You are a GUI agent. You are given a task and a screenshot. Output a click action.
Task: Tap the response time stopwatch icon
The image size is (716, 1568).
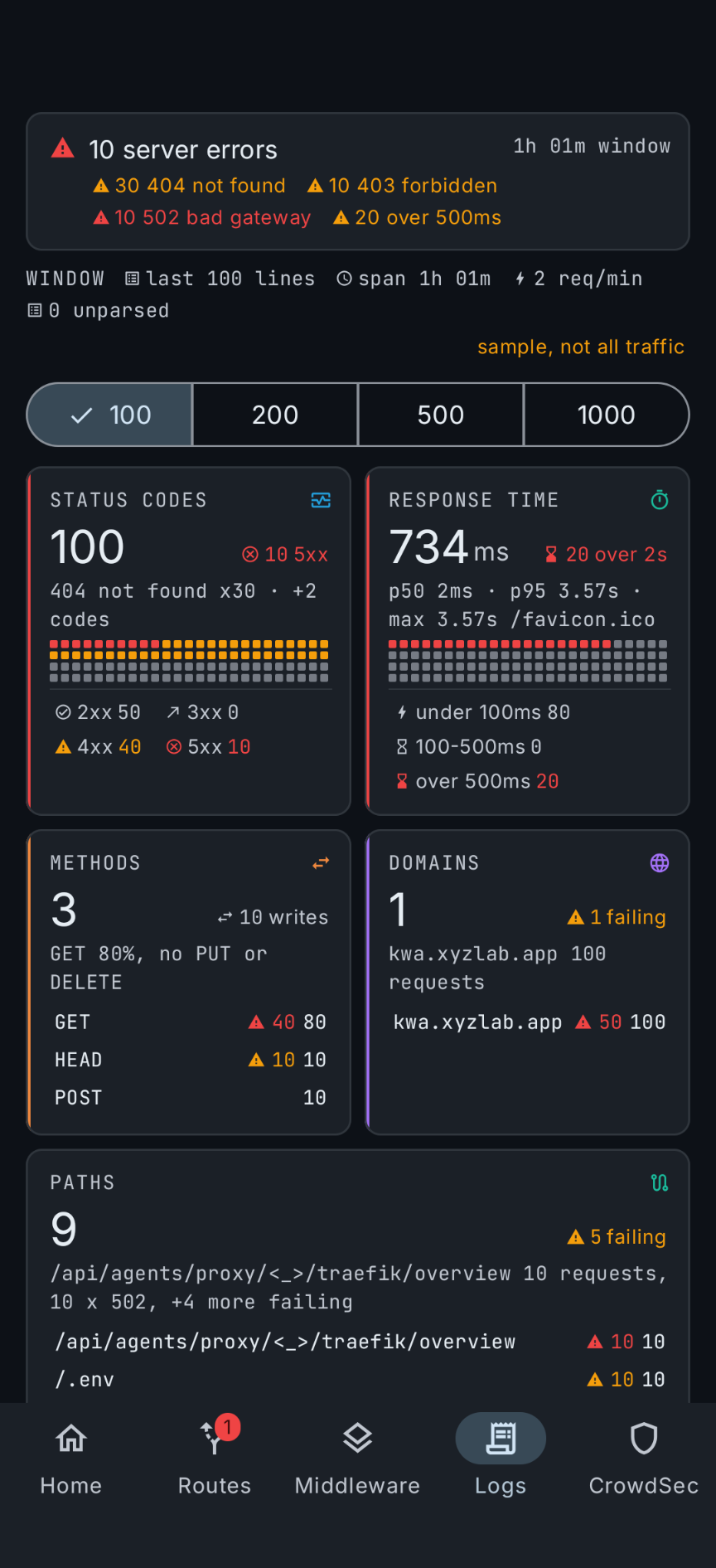[660, 500]
